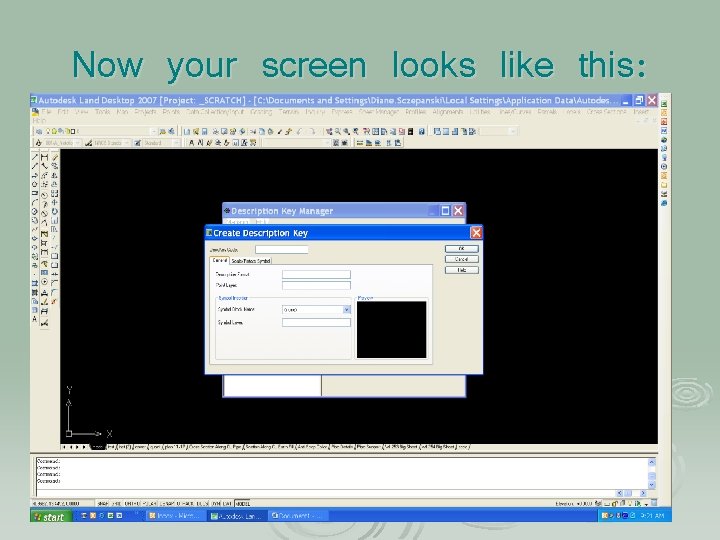The height and width of the screenshot is (540, 720).
Task: Select the Erase modify tool
Action: tap(55, 157)
